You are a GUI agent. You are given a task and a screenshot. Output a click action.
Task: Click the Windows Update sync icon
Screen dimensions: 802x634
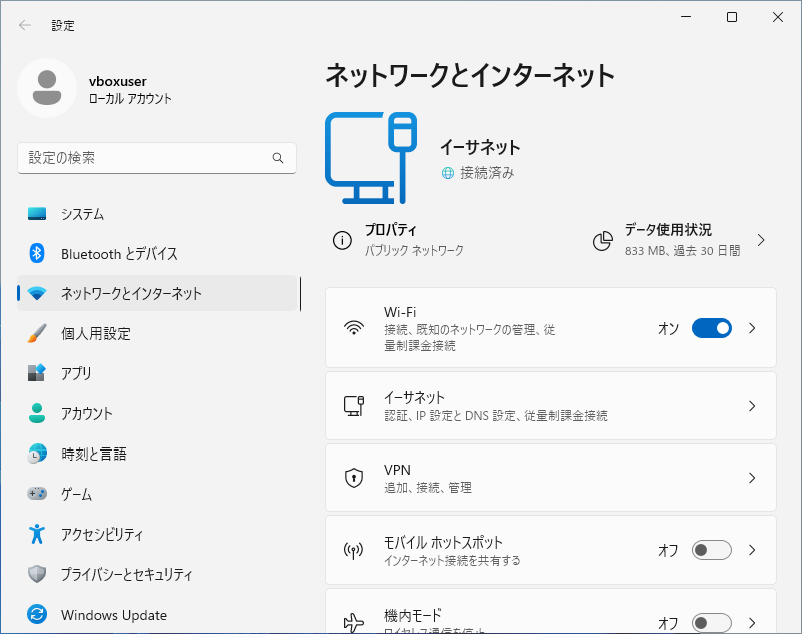point(37,614)
